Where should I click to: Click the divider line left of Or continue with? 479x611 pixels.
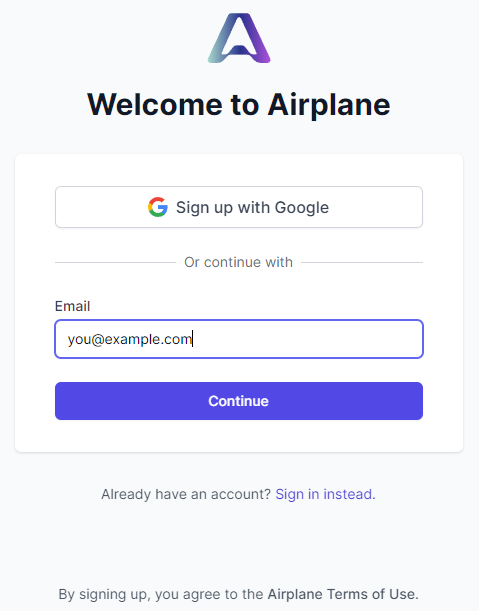[115, 263]
